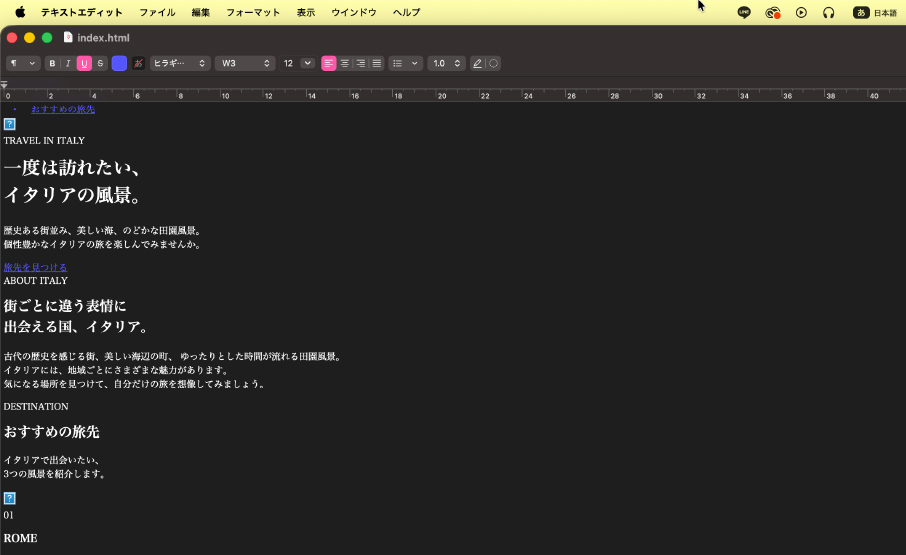Click the line 歴史ある街並み、美しい海
The height and width of the screenshot is (555, 906).
coord(102,231)
